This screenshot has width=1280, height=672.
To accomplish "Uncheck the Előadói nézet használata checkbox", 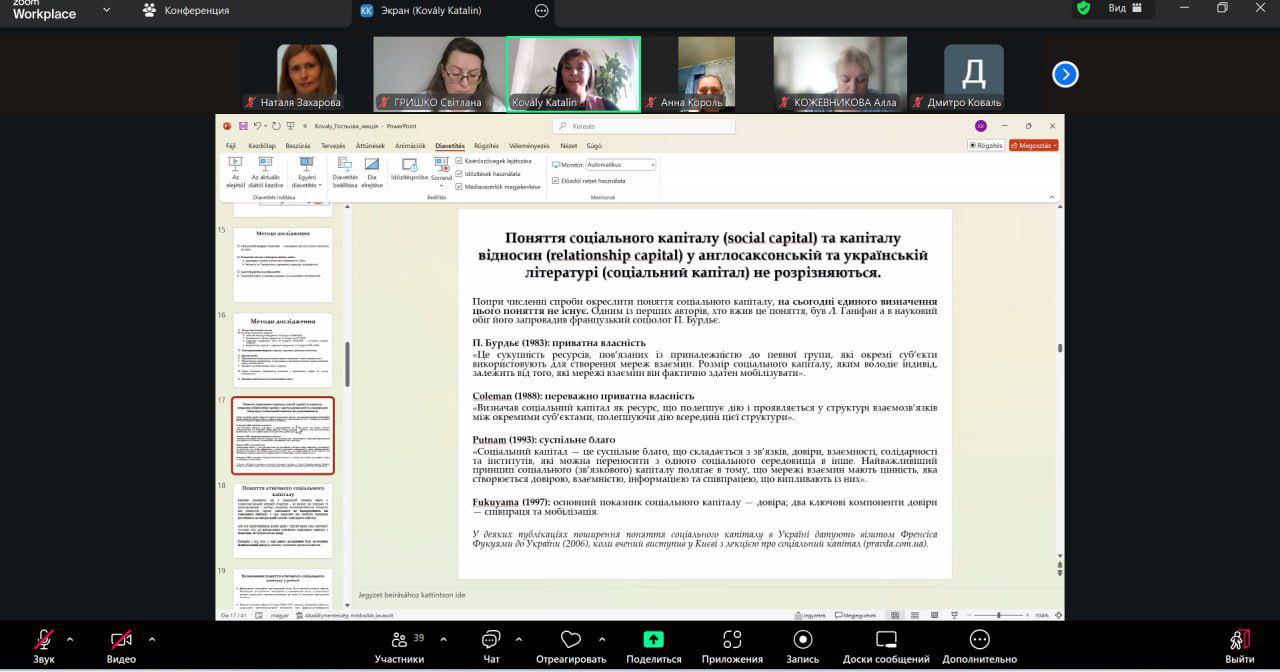I will point(555,181).
